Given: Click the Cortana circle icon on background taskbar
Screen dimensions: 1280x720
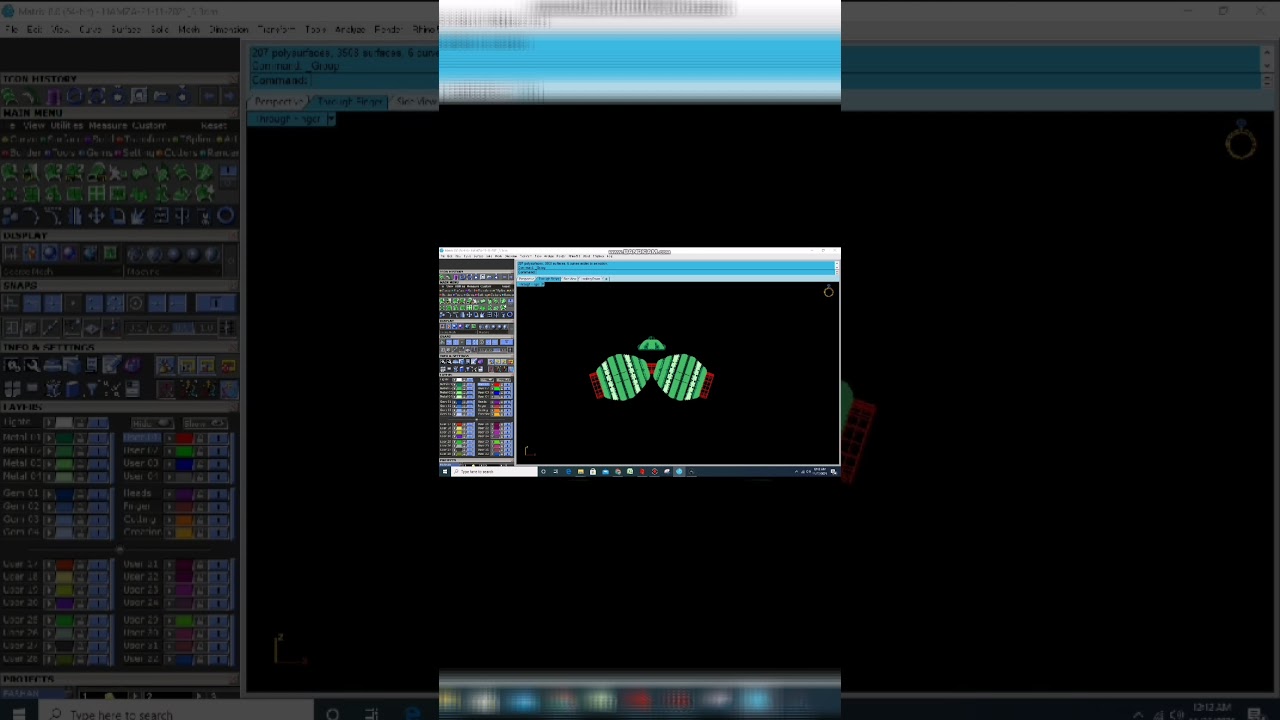Looking at the screenshot, I should (x=332, y=714).
